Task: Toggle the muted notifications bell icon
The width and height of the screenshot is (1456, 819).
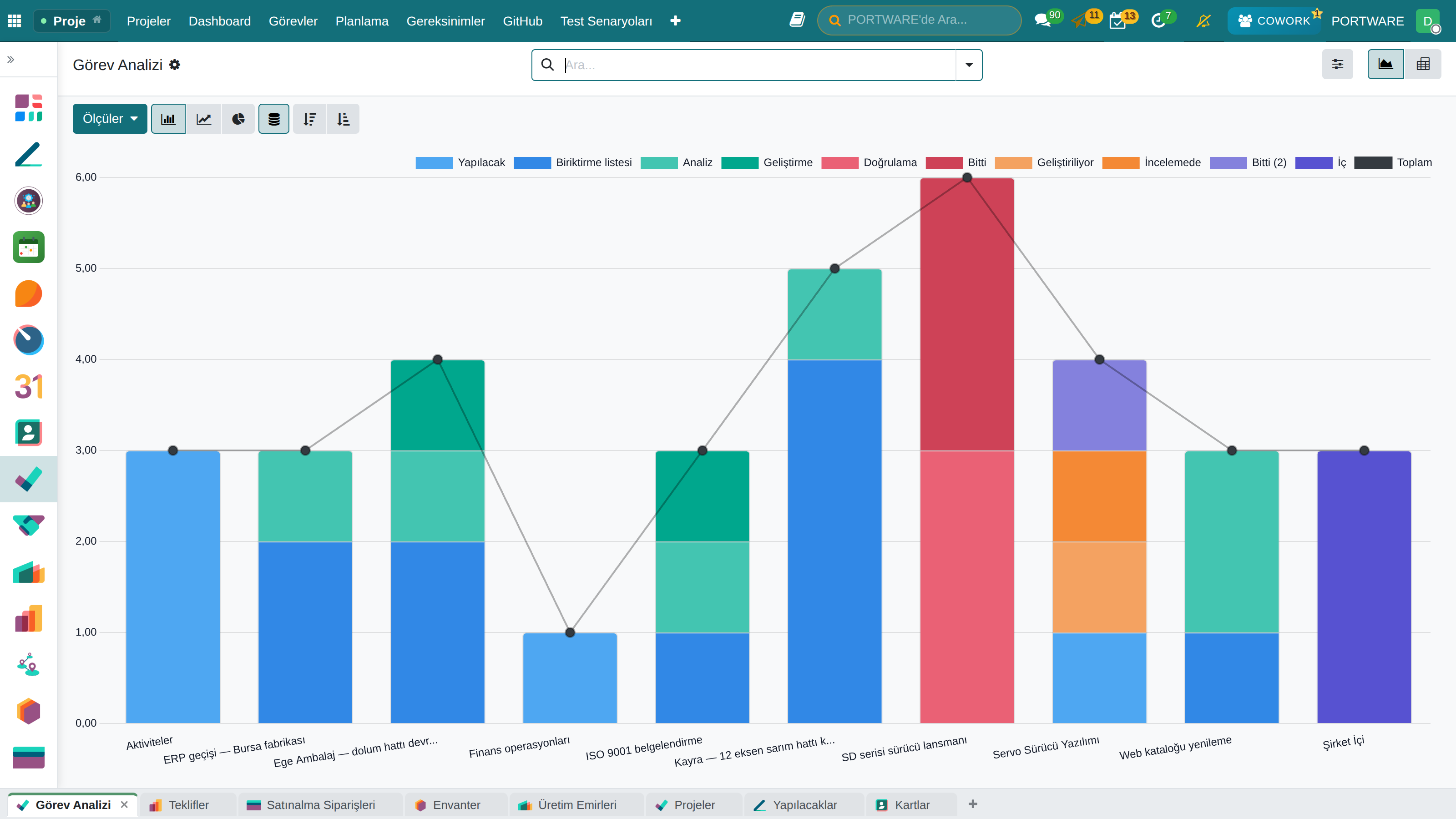Action: (1203, 21)
